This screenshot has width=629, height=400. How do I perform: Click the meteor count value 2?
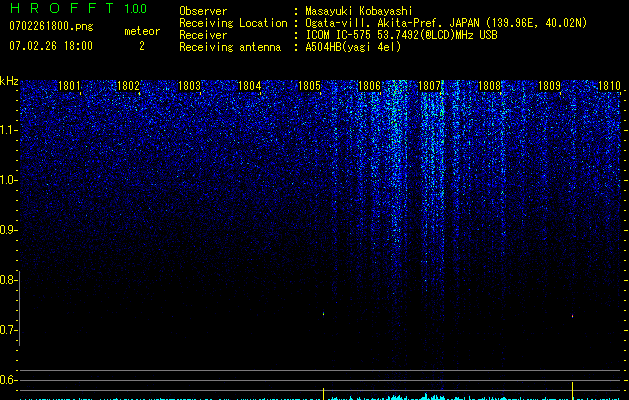coord(142,46)
